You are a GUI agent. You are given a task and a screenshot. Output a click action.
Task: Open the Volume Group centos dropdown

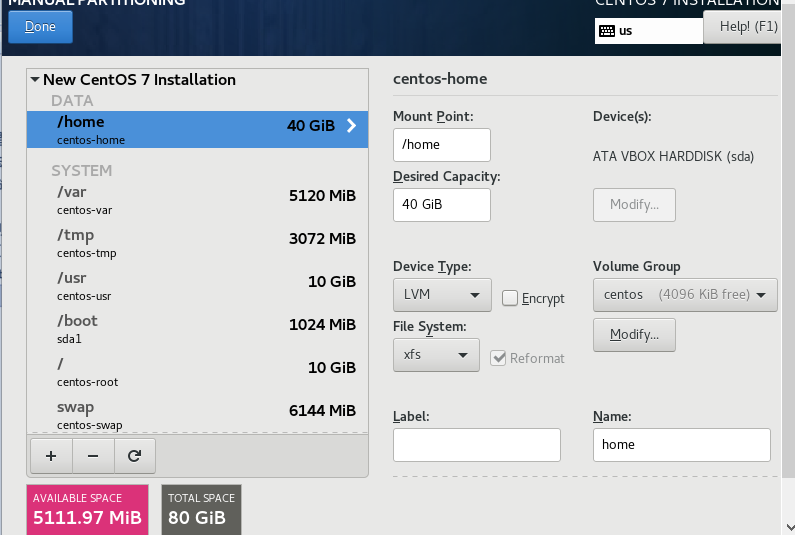click(x=685, y=295)
